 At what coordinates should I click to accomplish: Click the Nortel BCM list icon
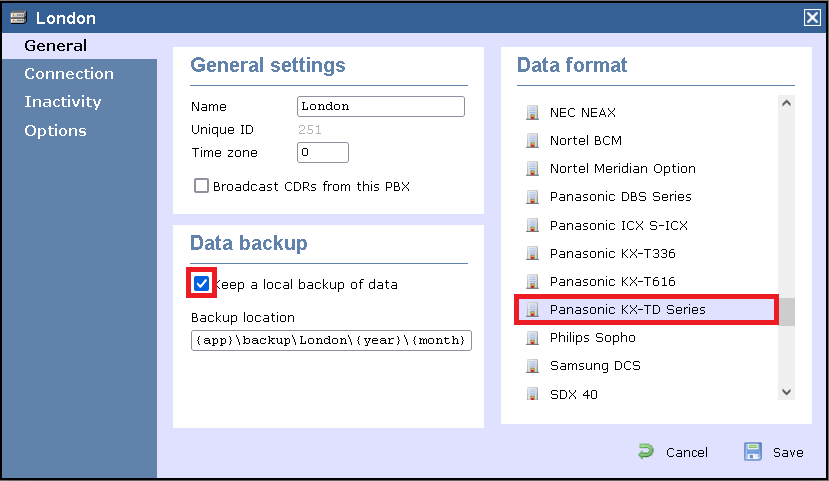pyautogui.click(x=532, y=141)
